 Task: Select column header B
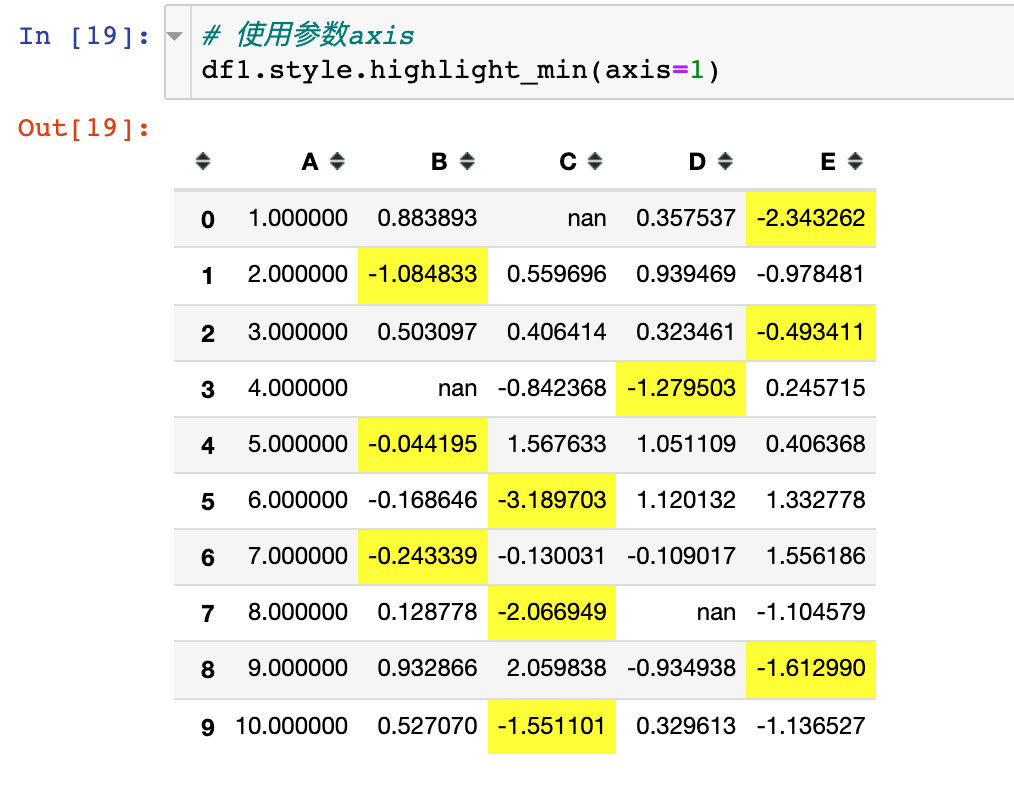(439, 162)
